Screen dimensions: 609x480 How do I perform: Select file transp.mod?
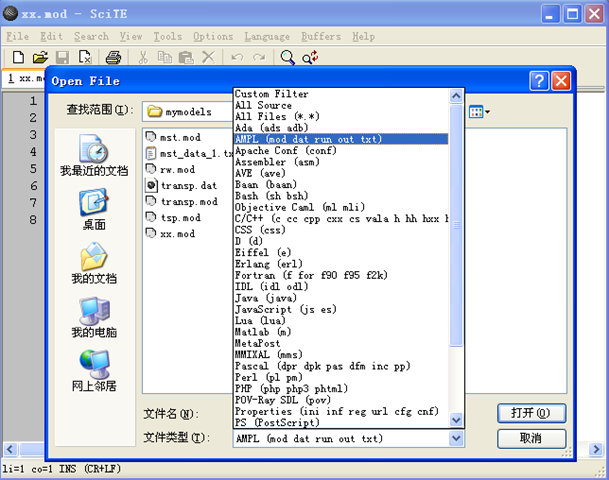pyautogui.click(x=181, y=202)
